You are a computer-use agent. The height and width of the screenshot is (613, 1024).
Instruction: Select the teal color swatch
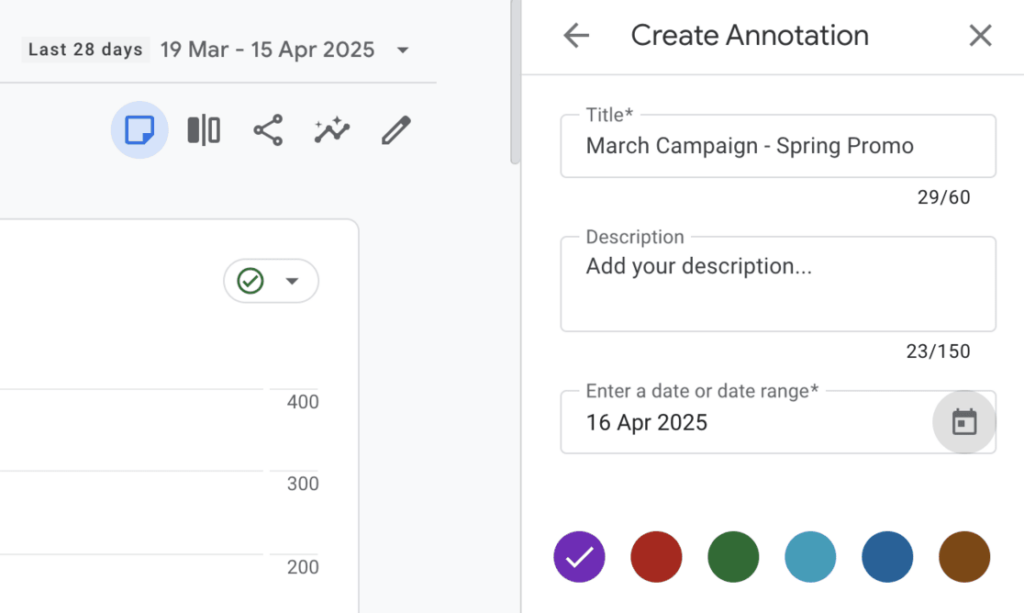tap(810, 557)
